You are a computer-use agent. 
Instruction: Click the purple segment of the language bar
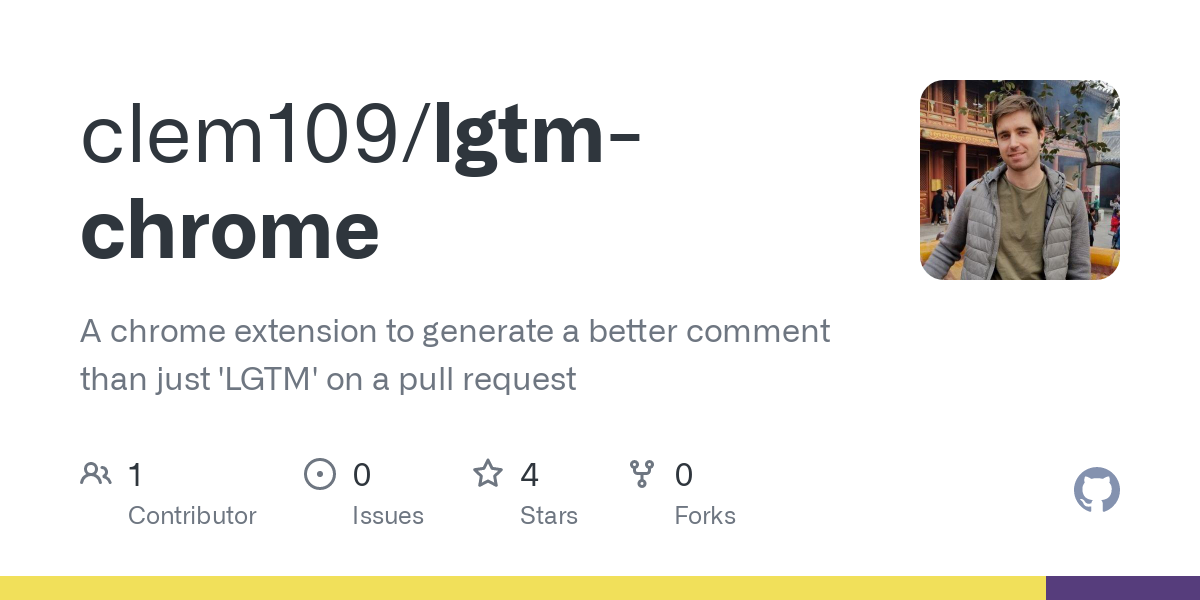point(1122,588)
